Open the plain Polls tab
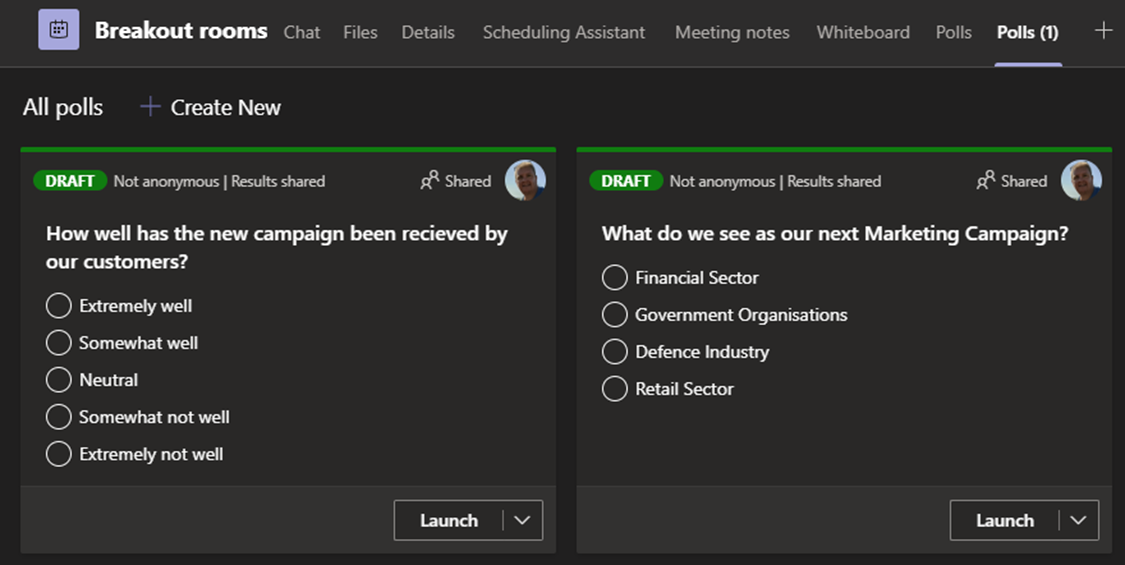This screenshot has height=565, width=1125. (954, 32)
